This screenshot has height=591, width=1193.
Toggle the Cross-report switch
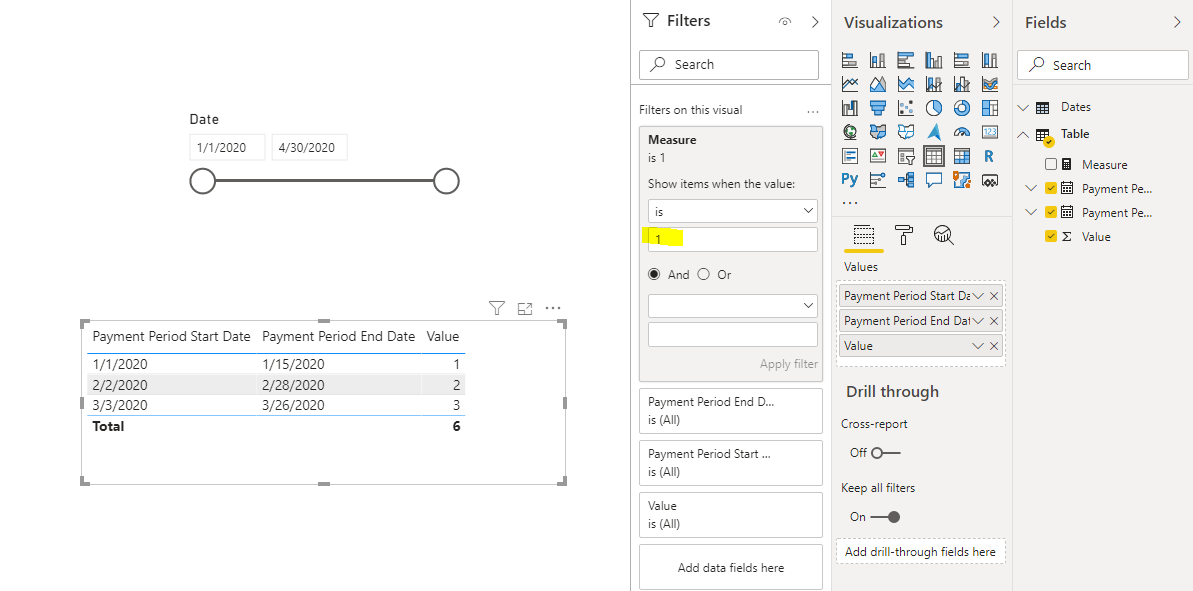click(886, 453)
